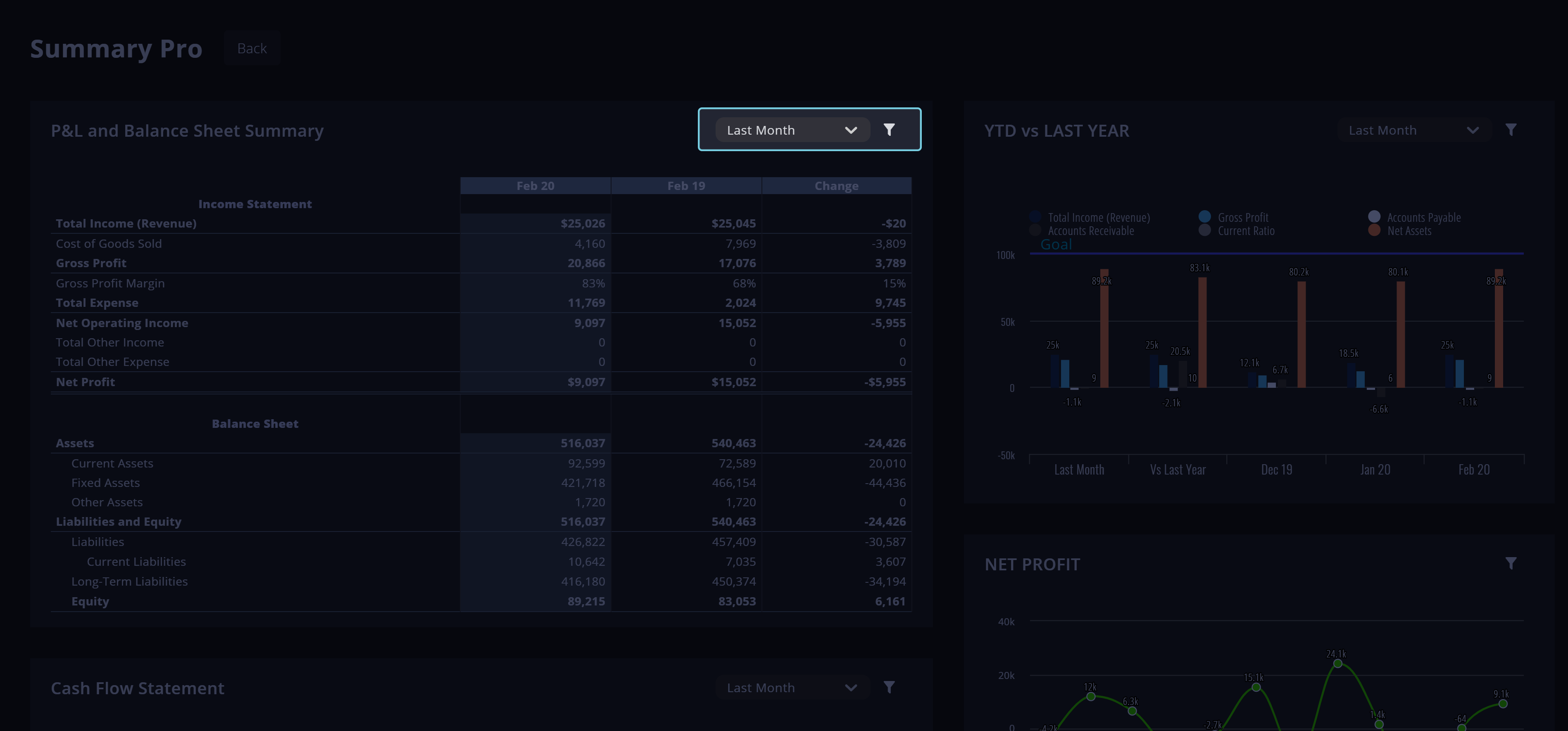Select the Change column header

(836, 186)
